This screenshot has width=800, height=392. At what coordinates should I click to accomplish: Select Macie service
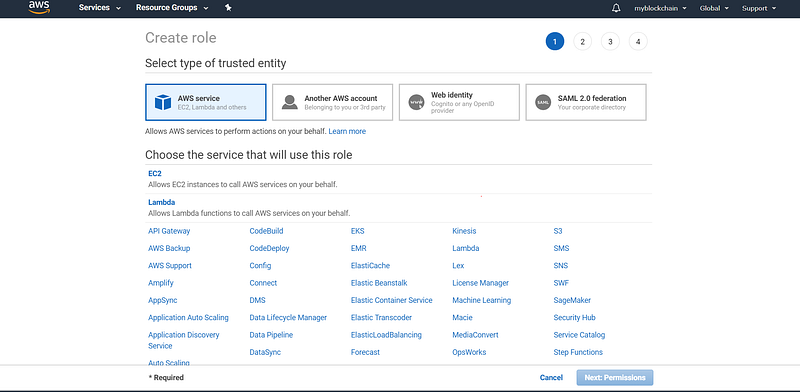click(x=462, y=317)
